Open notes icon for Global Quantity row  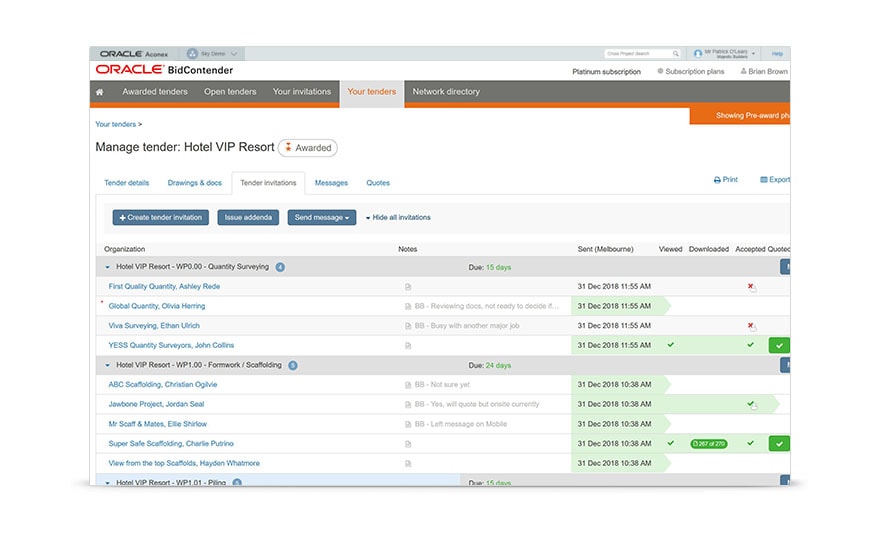[x=408, y=306]
